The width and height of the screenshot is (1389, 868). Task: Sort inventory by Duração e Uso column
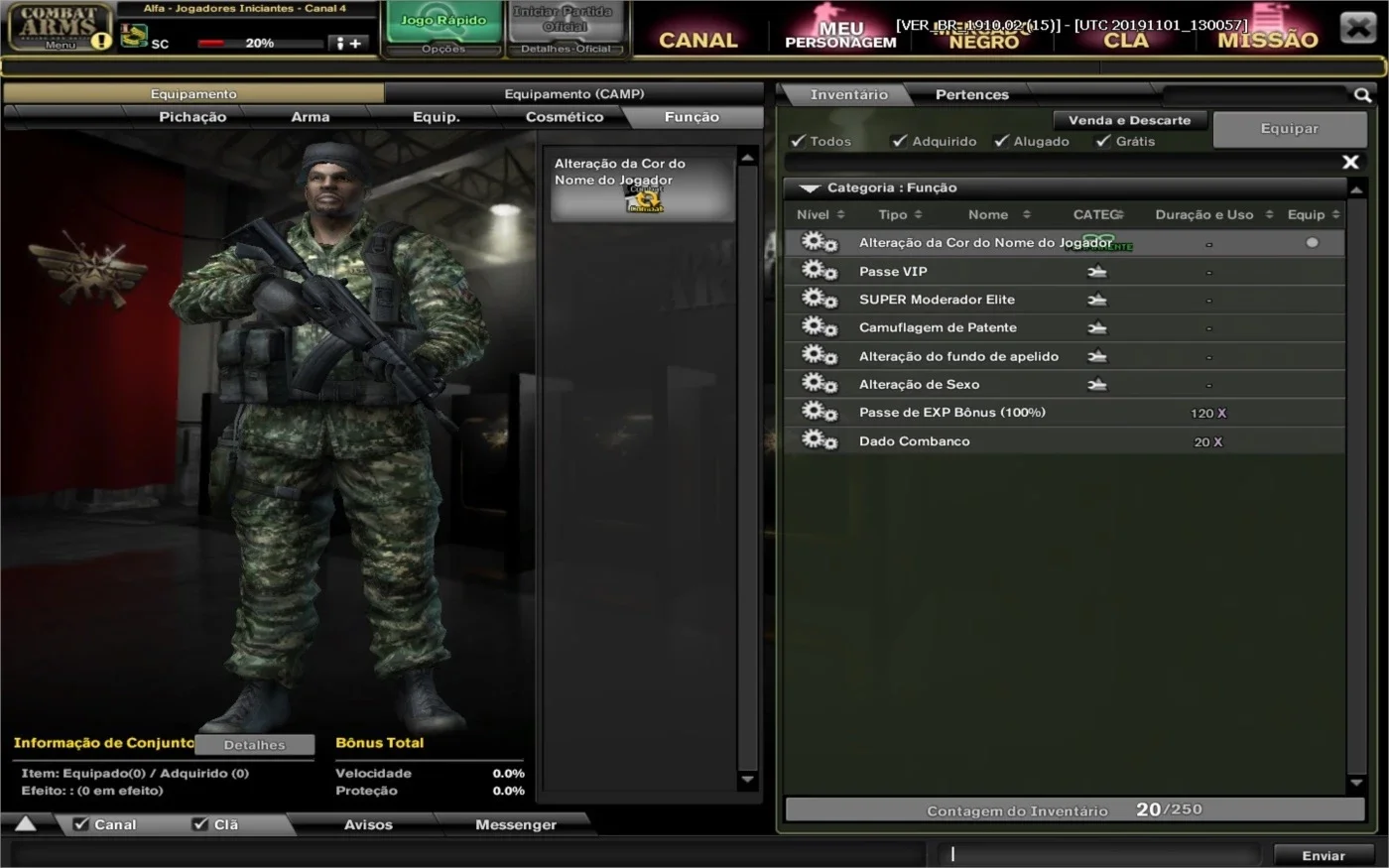click(x=1213, y=214)
